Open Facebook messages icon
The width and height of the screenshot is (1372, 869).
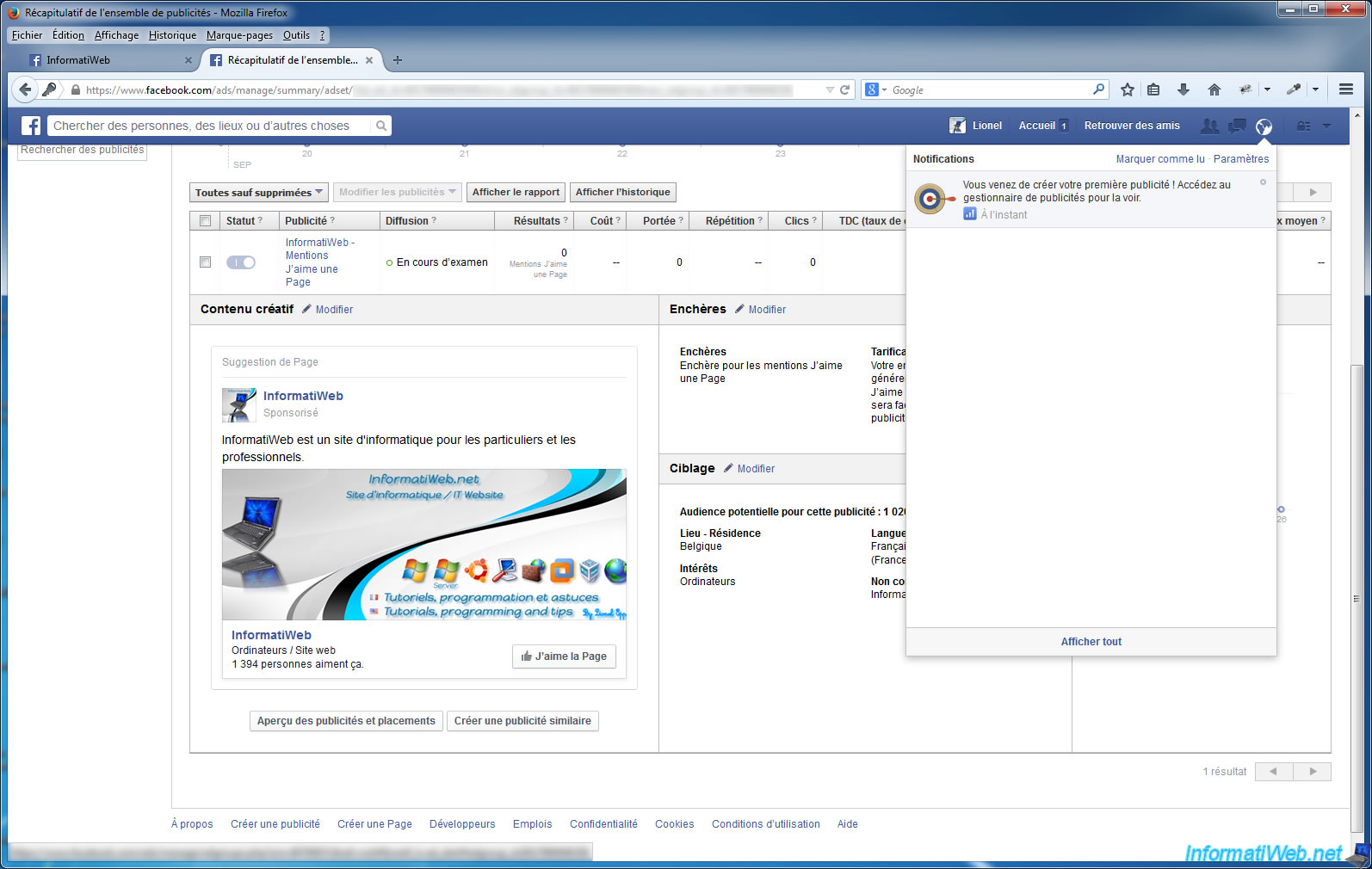1237,126
